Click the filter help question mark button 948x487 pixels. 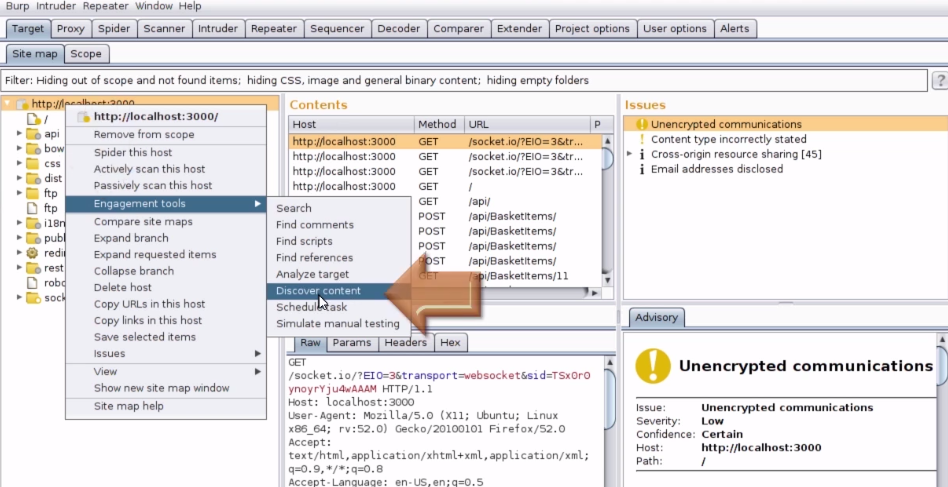point(940,80)
